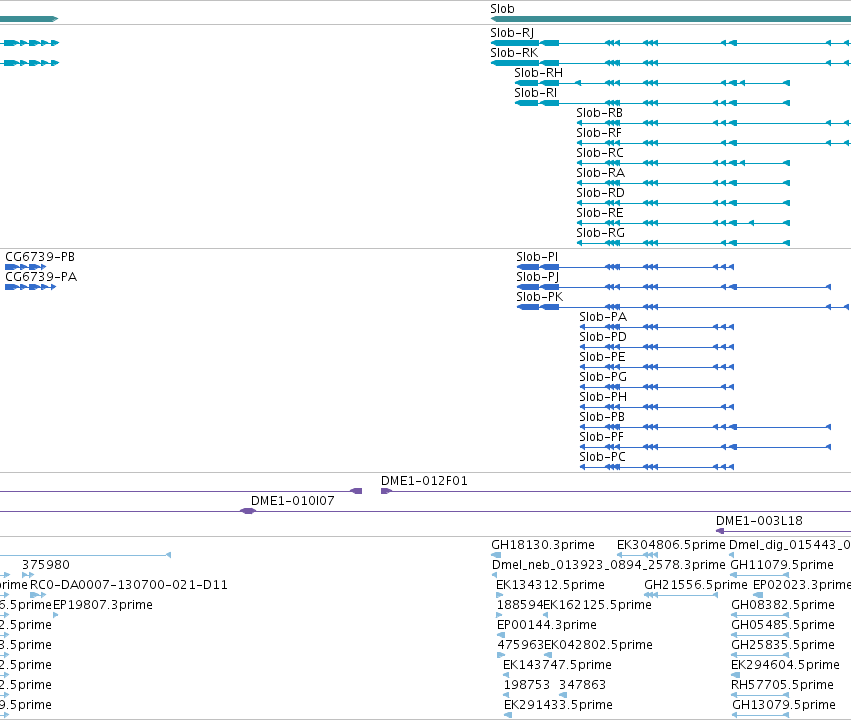The image size is (851, 720).
Task: Select the Slob-RB transcript label
Action: 599,113
